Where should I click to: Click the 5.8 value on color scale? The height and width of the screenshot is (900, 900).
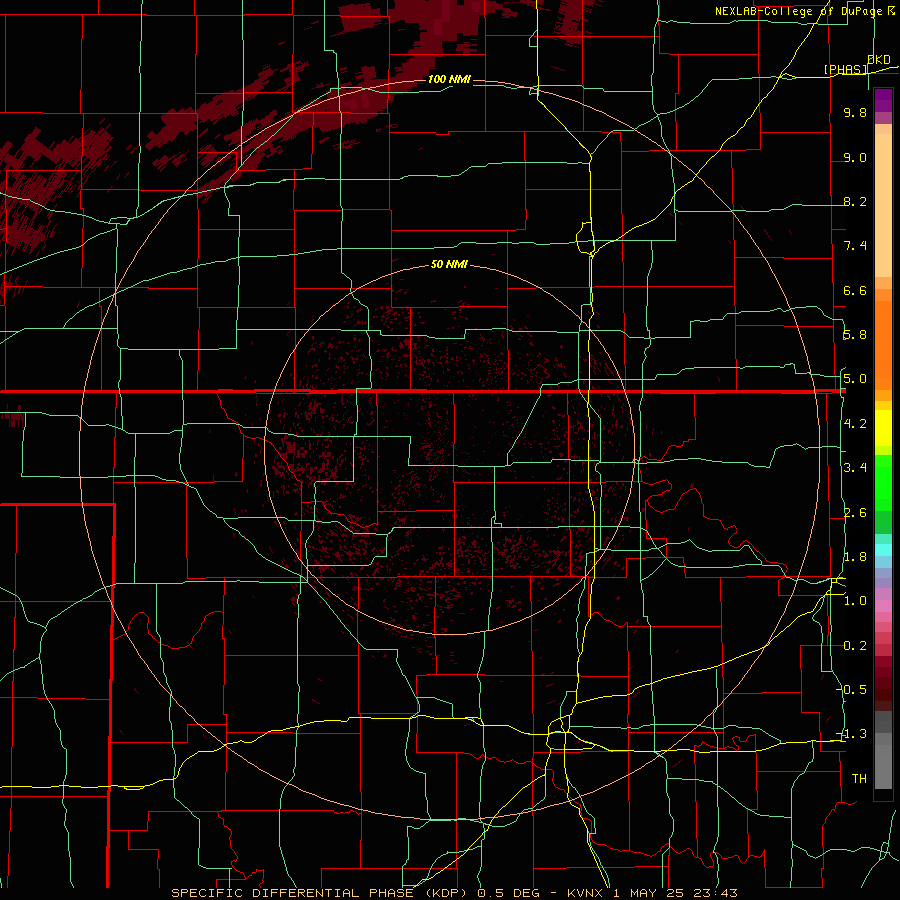point(855,335)
